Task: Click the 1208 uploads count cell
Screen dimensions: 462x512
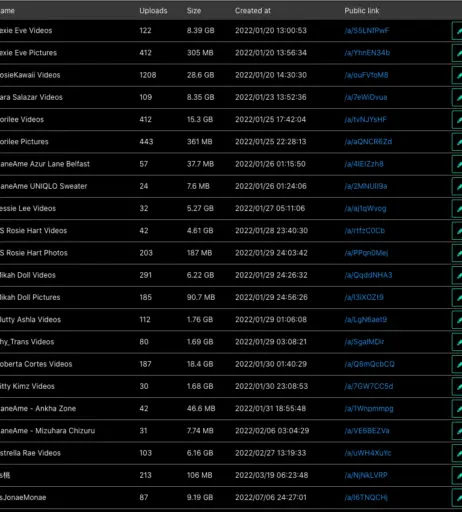Action: (x=148, y=75)
